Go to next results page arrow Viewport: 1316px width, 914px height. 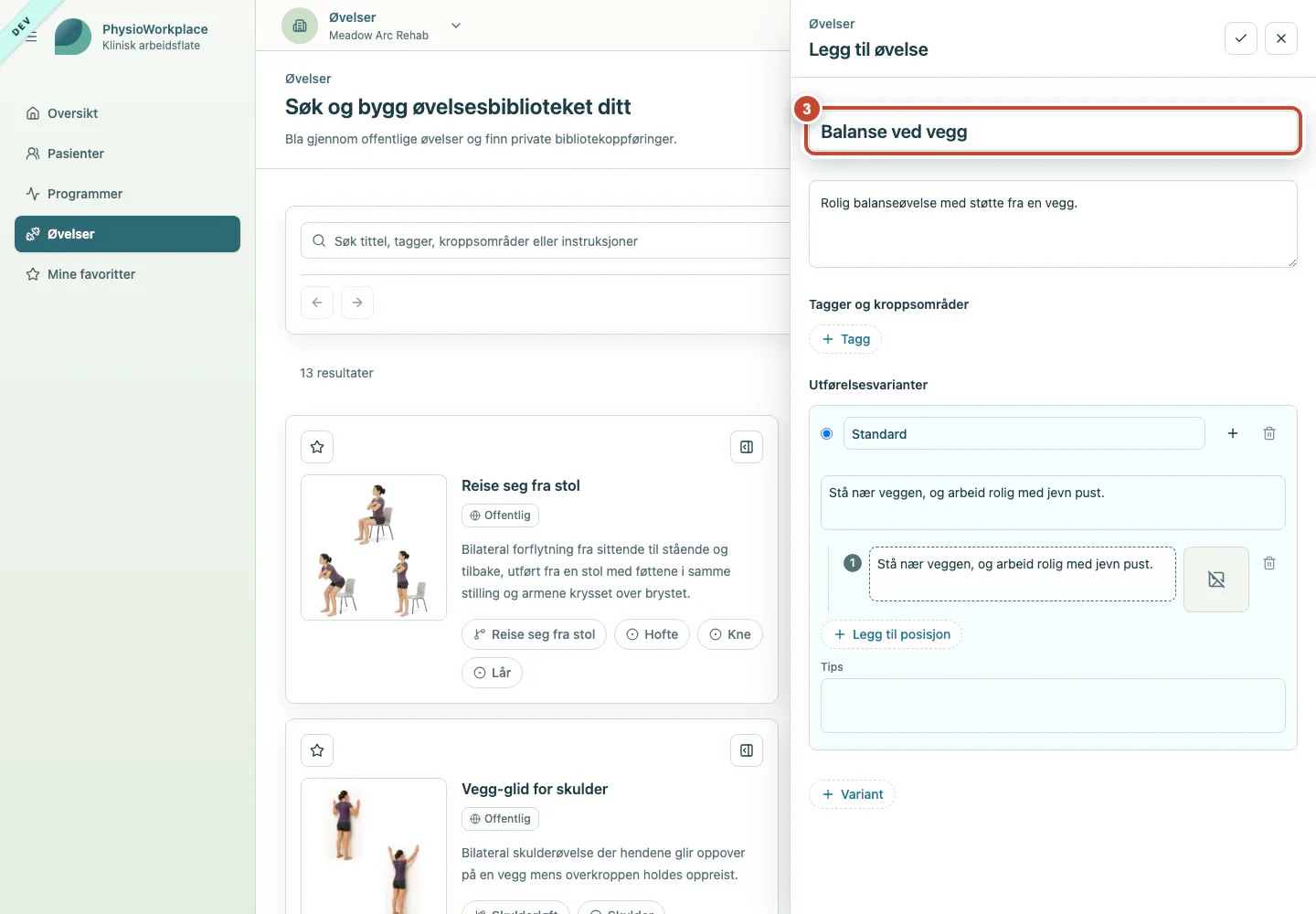[357, 303]
